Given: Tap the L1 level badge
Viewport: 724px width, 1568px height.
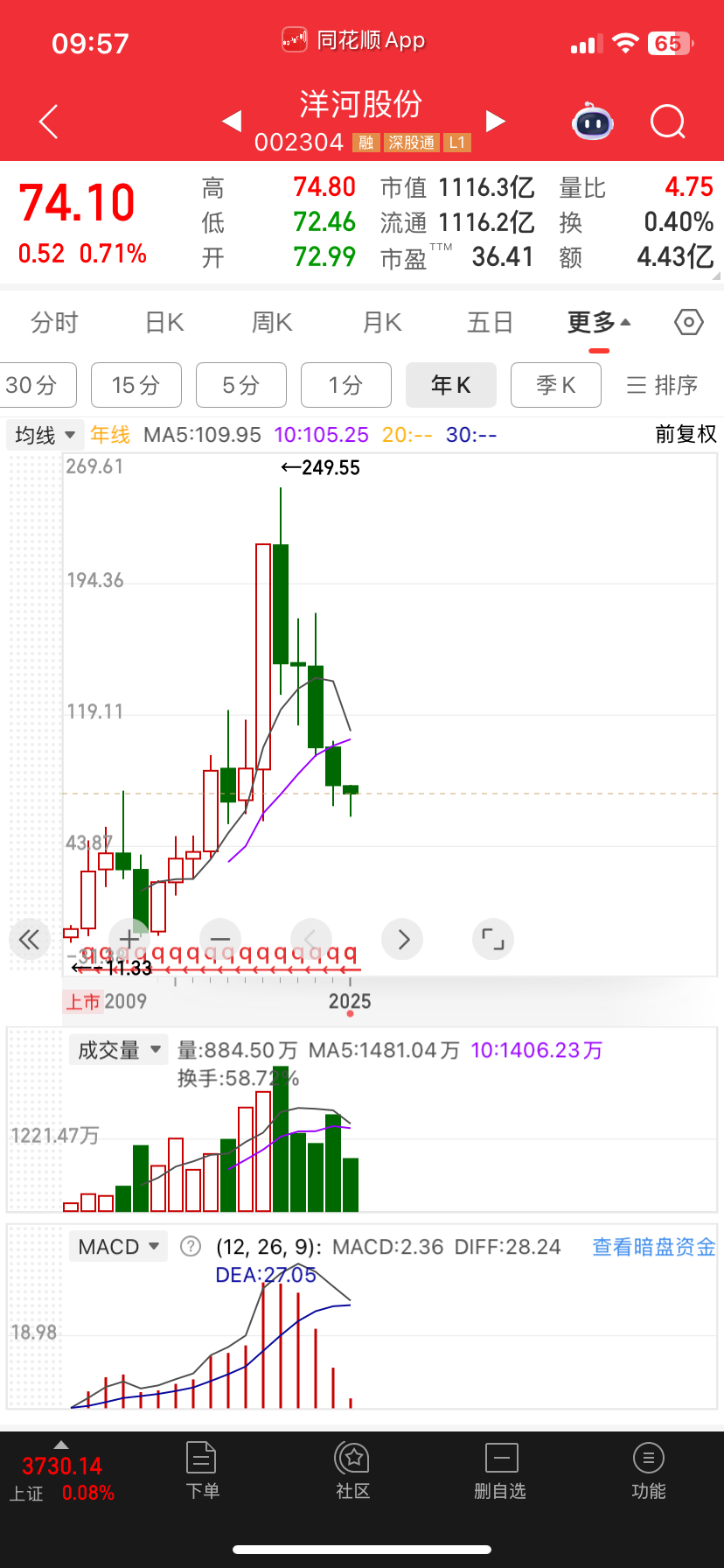Looking at the screenshot, I should [x=457, y=143].
